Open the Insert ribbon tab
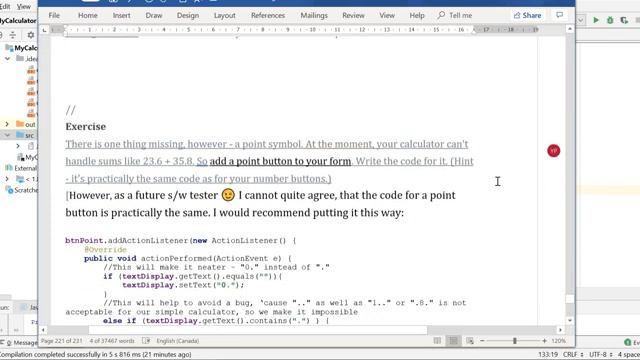Screen dimensions: 640x360 point(122,16)
